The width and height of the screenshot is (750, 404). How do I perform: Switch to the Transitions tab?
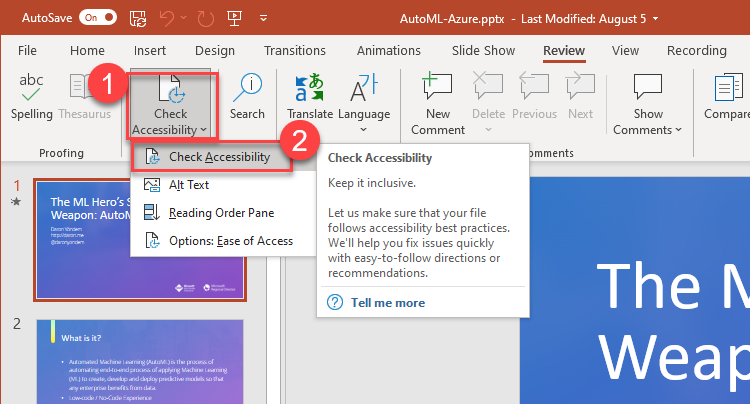click(x=295, y=50)
